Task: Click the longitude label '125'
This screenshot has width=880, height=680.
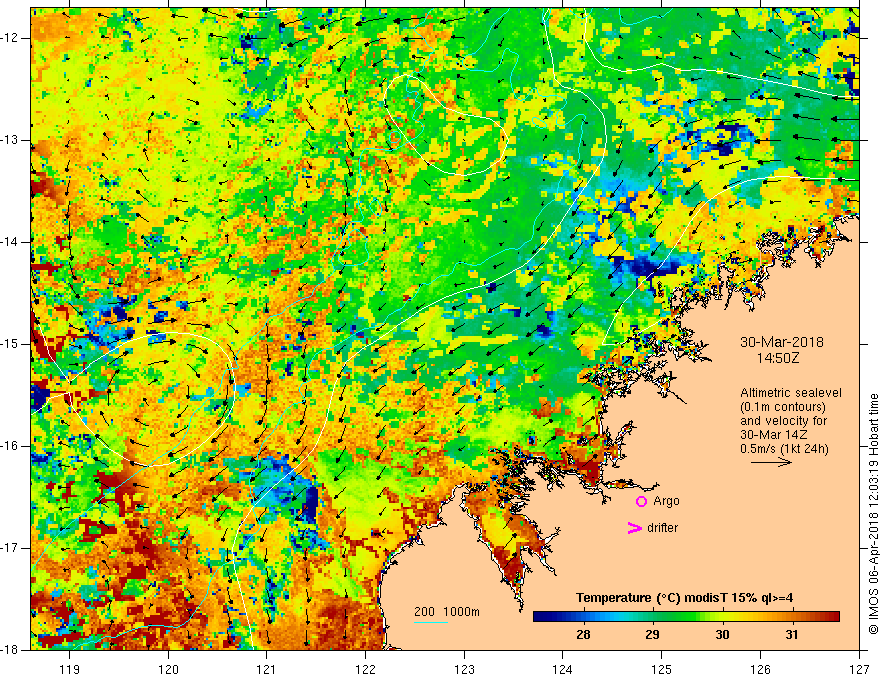Action: tap(662, 669)
